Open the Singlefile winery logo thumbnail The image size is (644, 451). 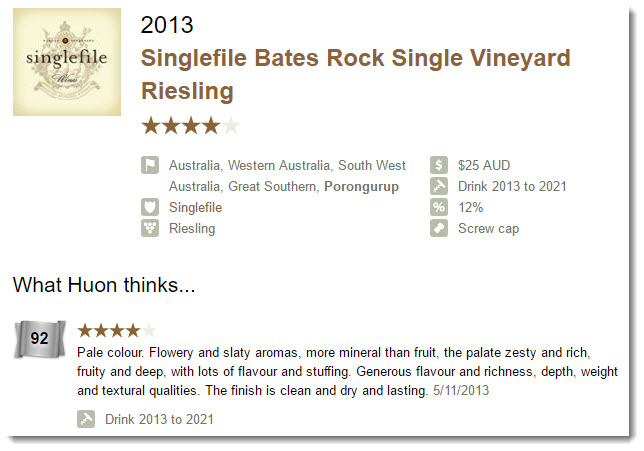[67, 62]
